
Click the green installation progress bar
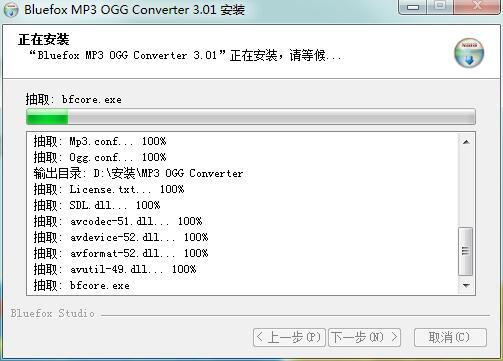(x=251, y=117)
